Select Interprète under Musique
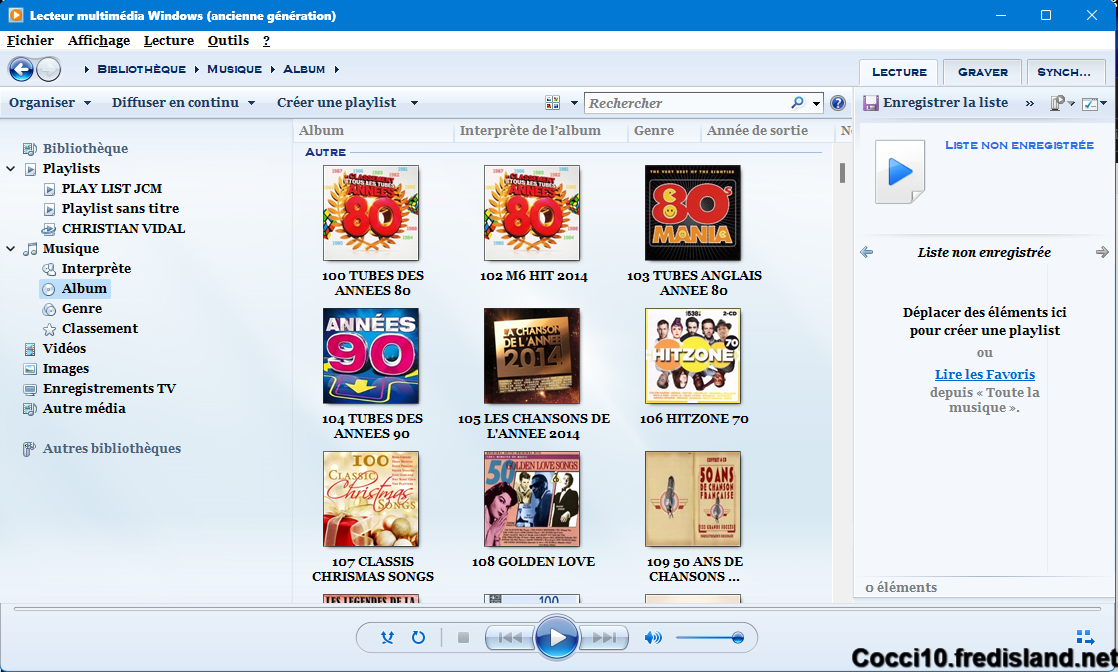 tap(96, 268)
